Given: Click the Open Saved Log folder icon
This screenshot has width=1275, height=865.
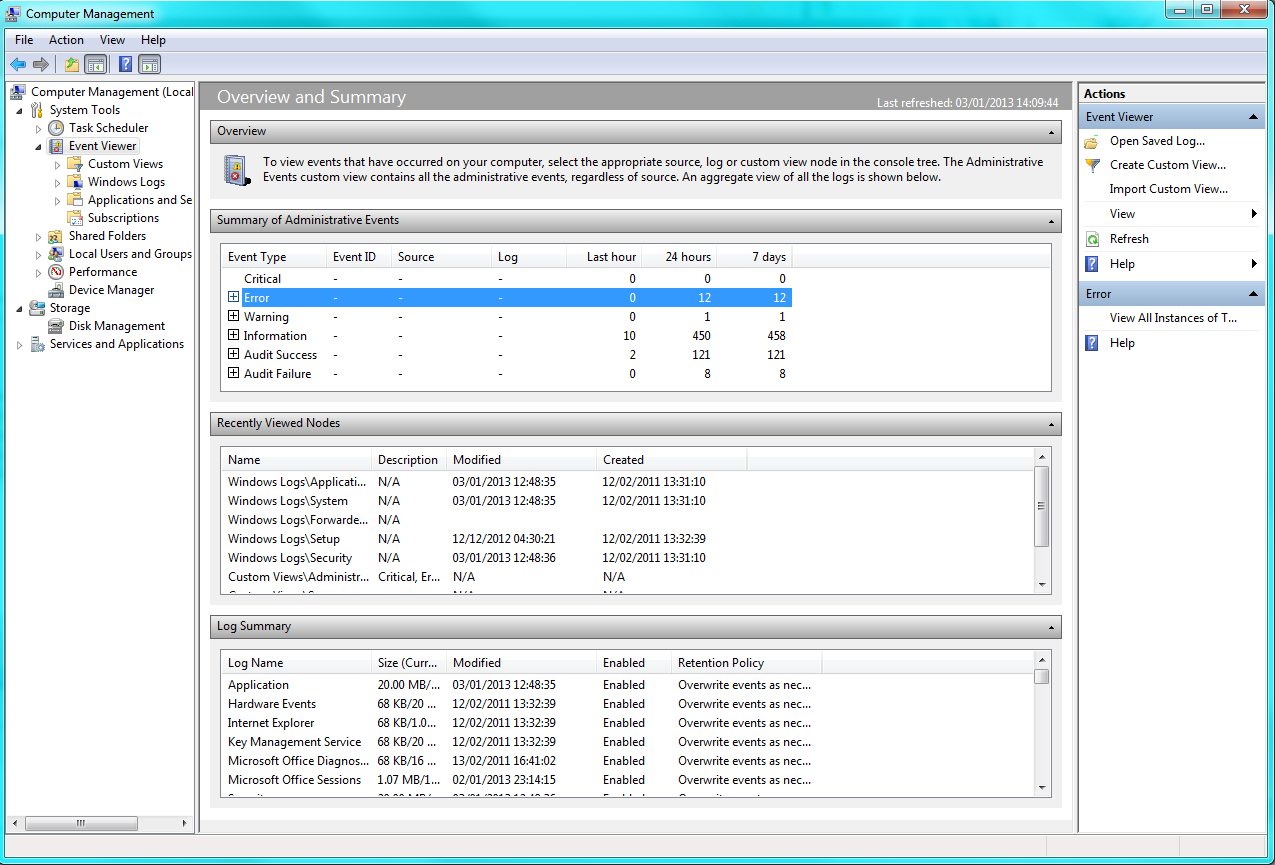Looking at the screenshot, I should (1092, 141).
